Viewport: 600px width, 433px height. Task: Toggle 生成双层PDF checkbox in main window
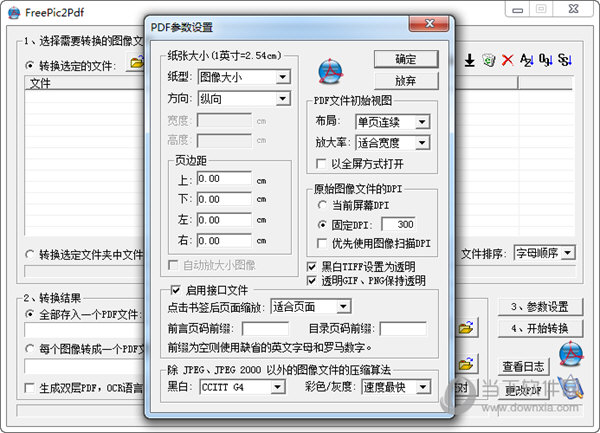tap(29, 388)
